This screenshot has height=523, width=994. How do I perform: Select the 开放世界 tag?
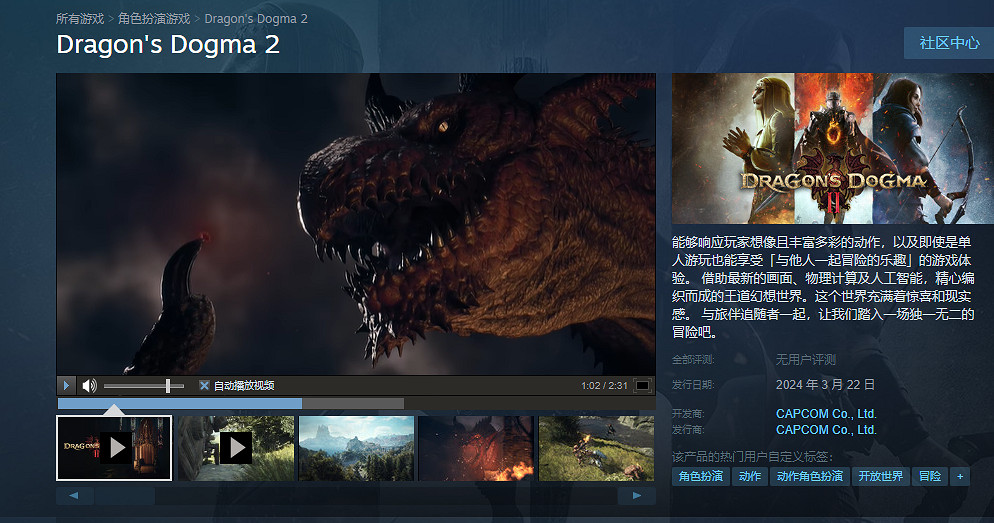[x=880, y=477]
